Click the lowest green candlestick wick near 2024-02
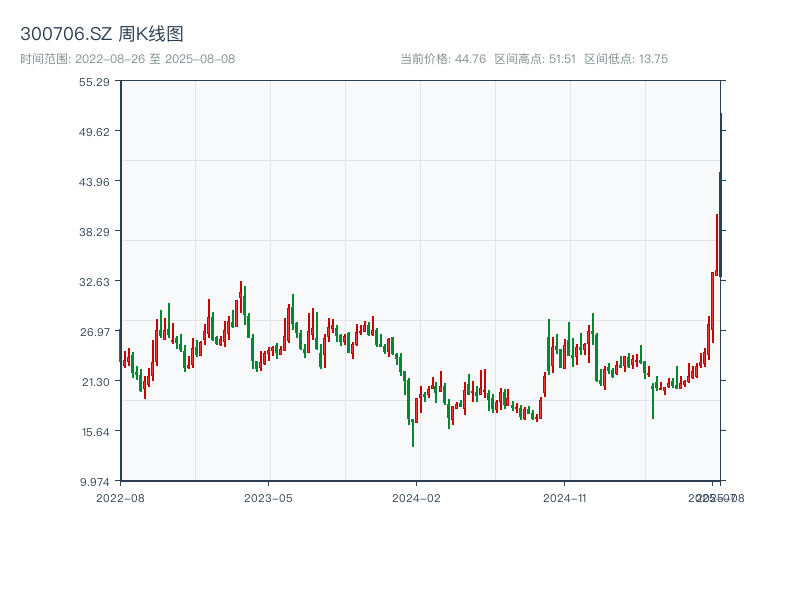This screenshot has height=600, width=800. 413,438
